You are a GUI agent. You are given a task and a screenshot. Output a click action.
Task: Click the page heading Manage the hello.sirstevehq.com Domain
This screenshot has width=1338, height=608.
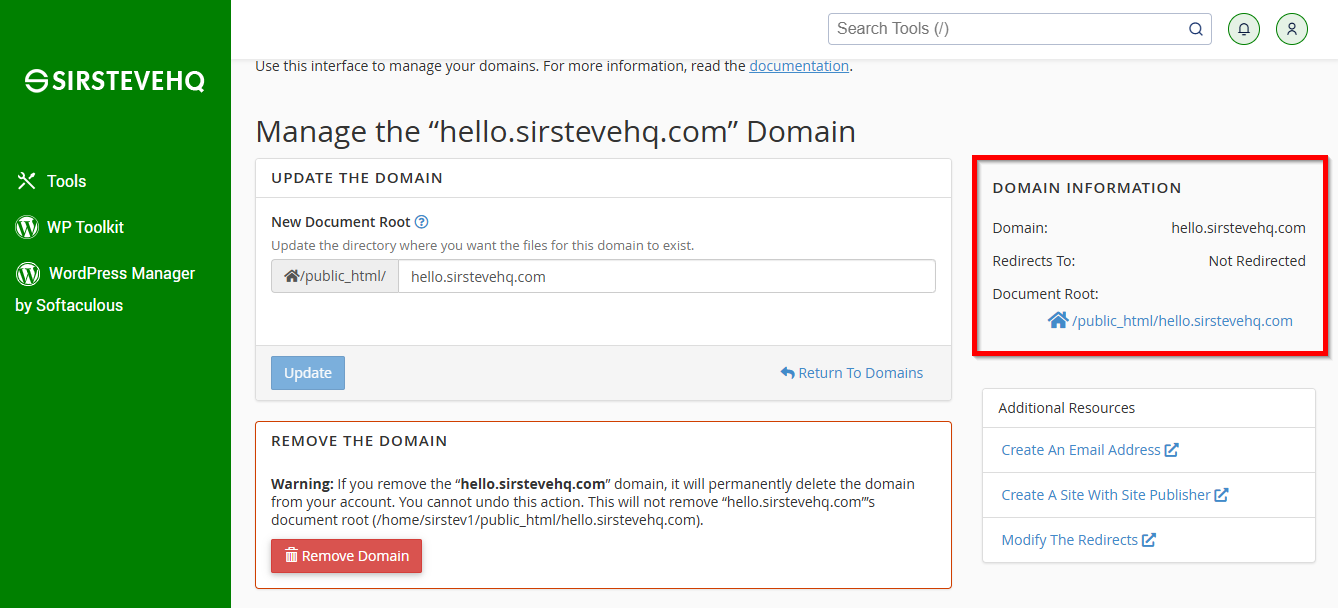[x=556, y=132]
